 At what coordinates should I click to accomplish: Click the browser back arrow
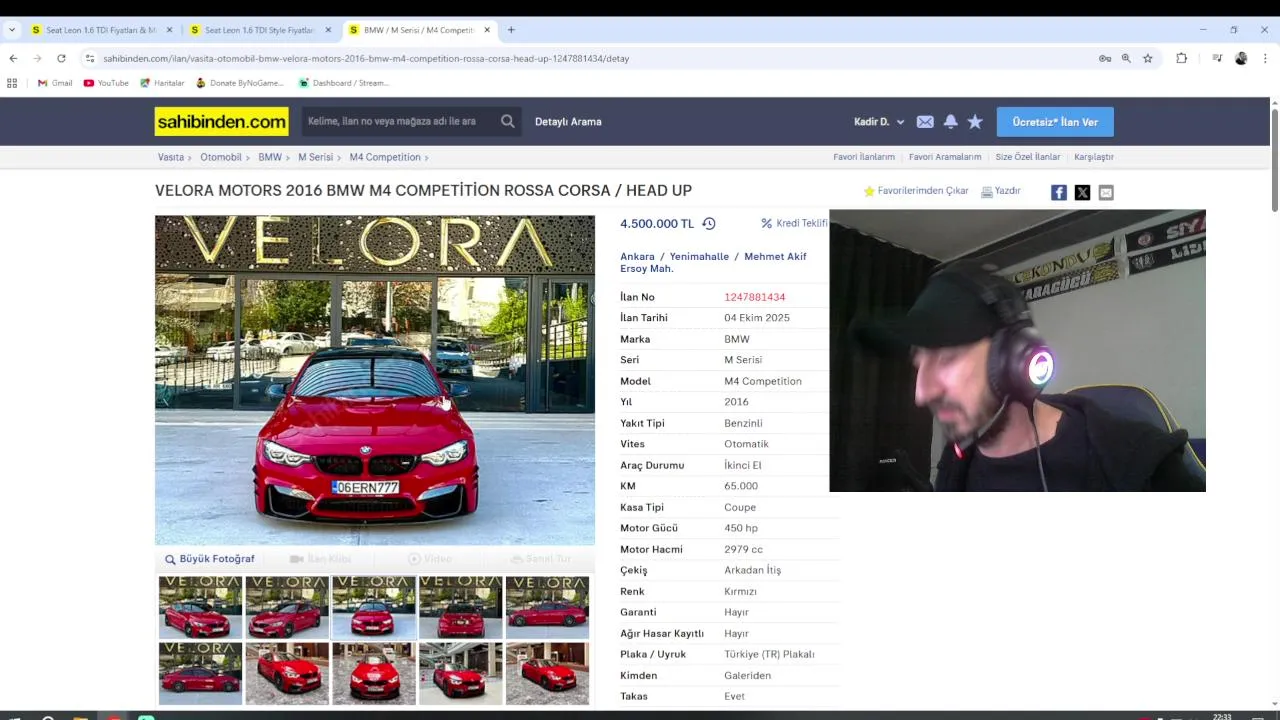tap(13, 58)
